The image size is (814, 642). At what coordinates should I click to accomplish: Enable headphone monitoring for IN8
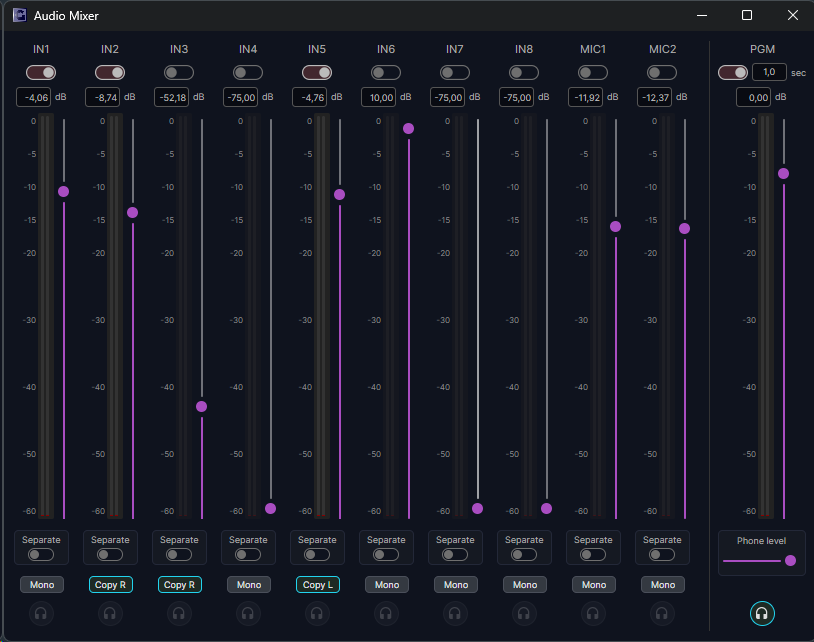point(524,613)
